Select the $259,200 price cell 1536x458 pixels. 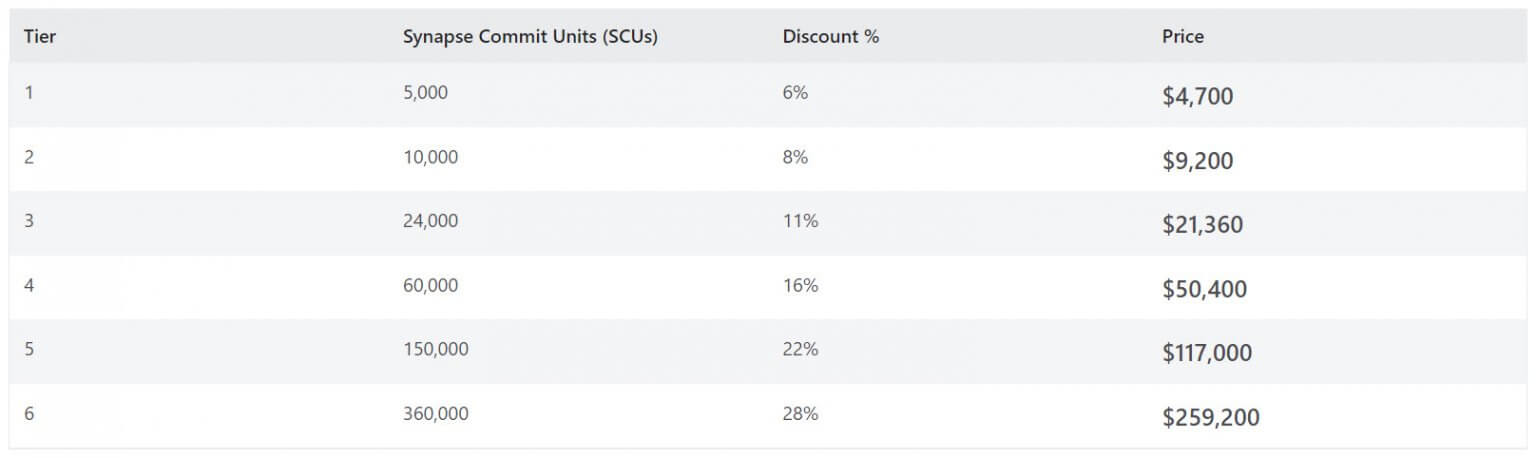click(x=1210, y=417)
